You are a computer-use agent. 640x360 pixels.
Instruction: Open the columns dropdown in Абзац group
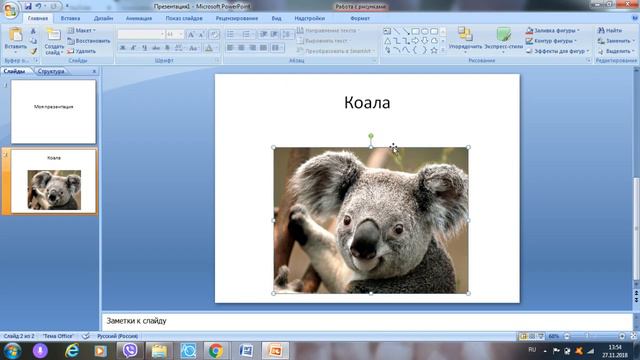pyautogui.click(x=277, y=48)
